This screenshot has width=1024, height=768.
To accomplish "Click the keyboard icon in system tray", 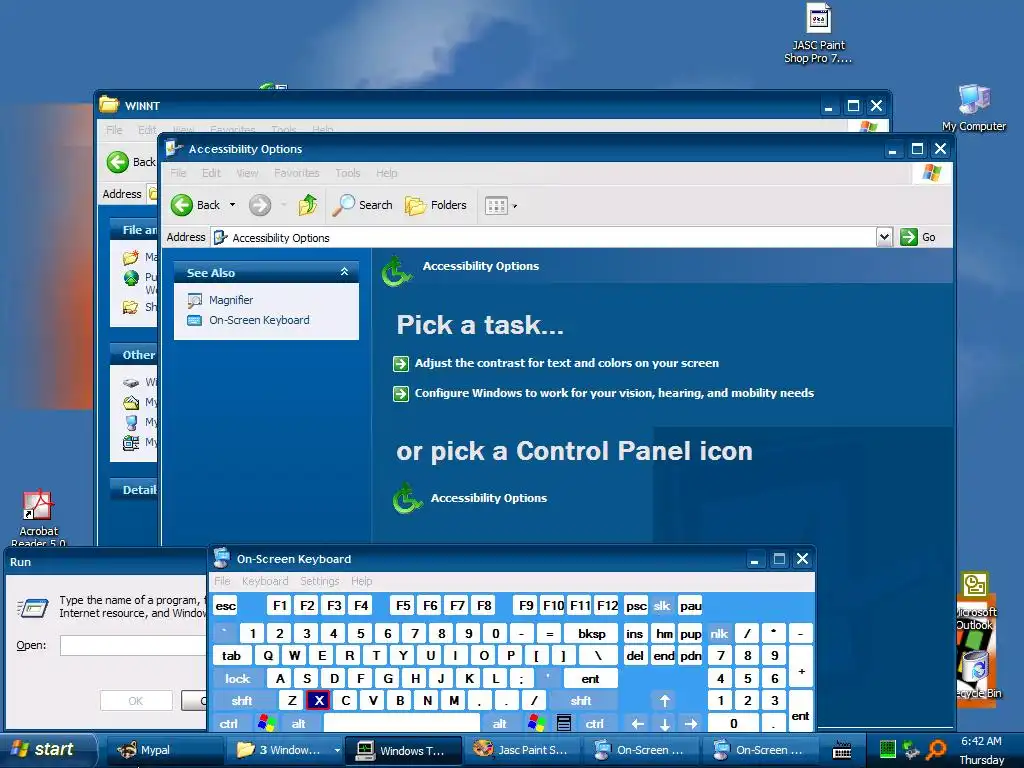I will 842,750.
